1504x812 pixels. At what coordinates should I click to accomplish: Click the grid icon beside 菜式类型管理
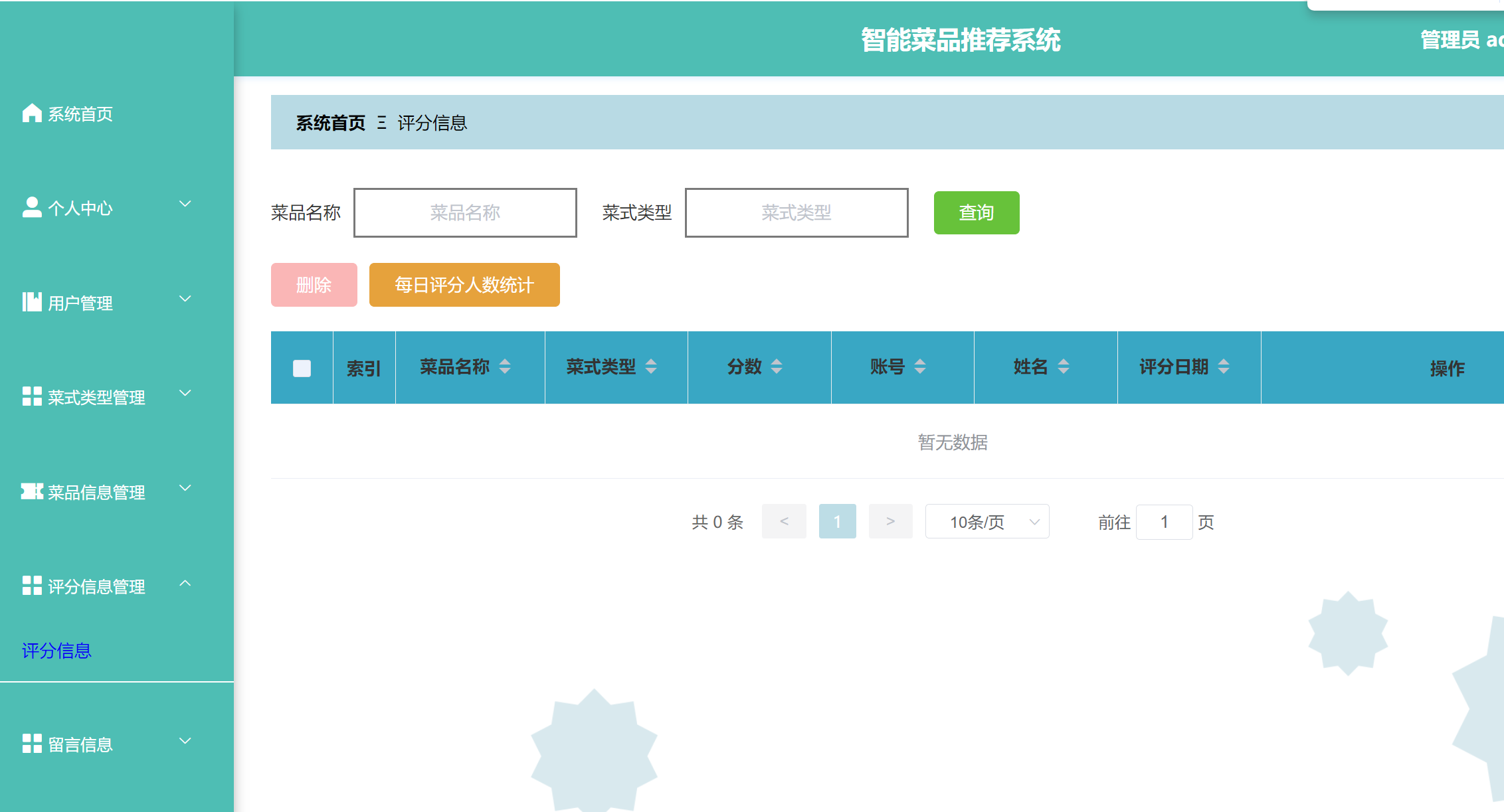click(31, 396)
